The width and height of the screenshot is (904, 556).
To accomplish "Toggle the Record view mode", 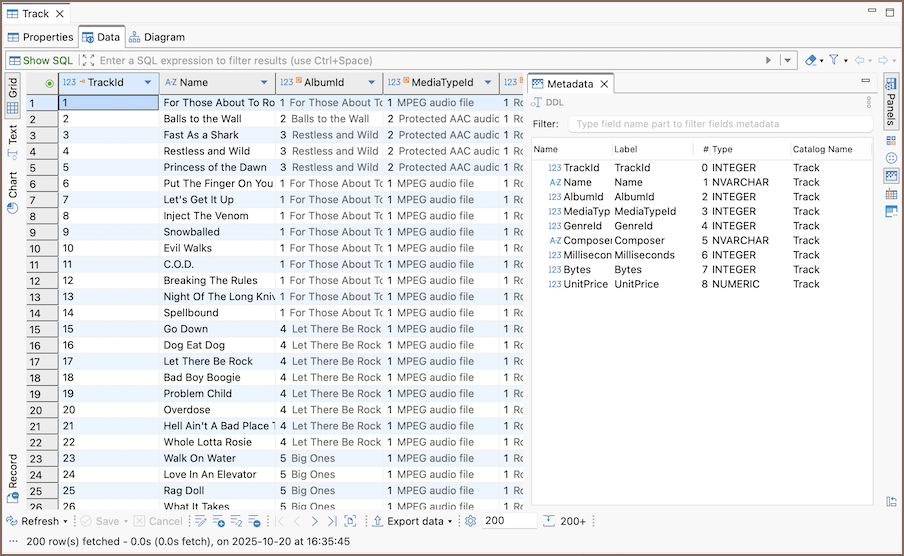I will [13, 473].
